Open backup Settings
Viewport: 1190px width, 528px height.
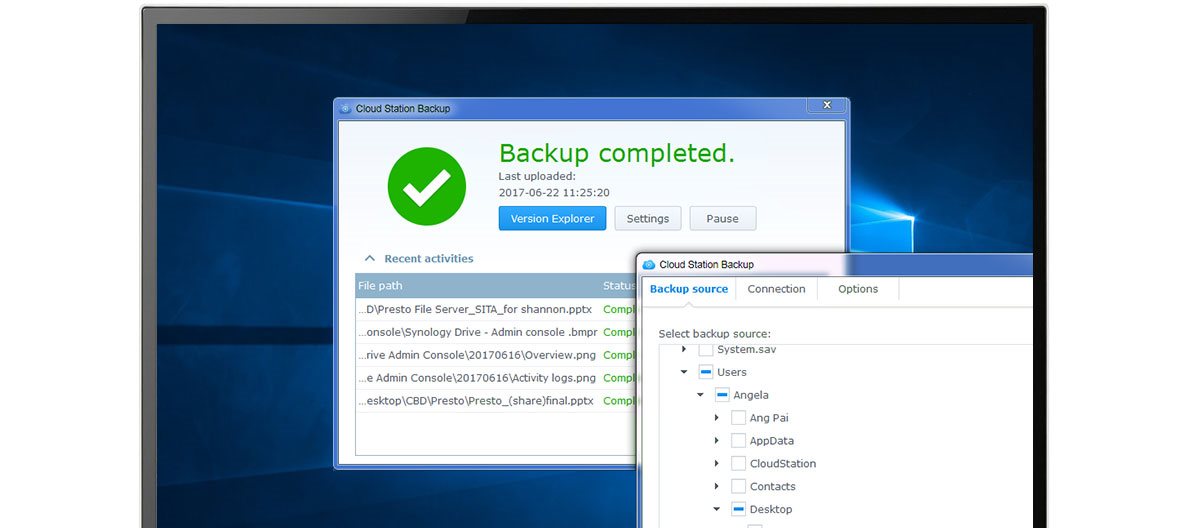click(x=647, y=218)
